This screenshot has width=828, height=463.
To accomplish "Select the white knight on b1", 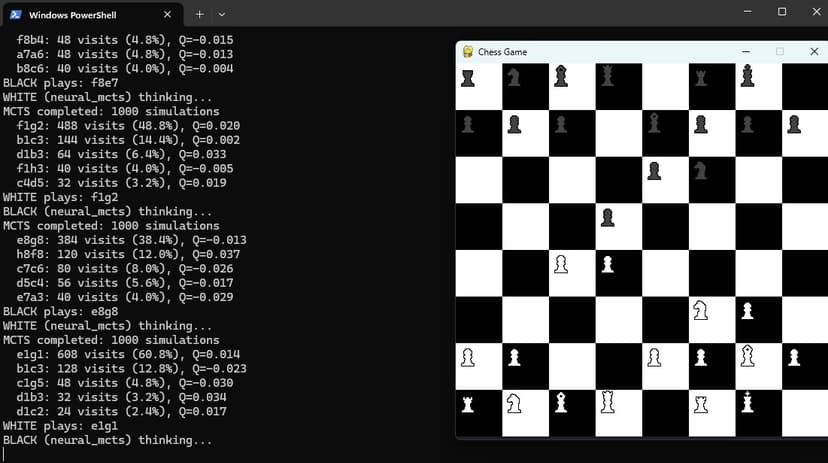I will point(514,403).
